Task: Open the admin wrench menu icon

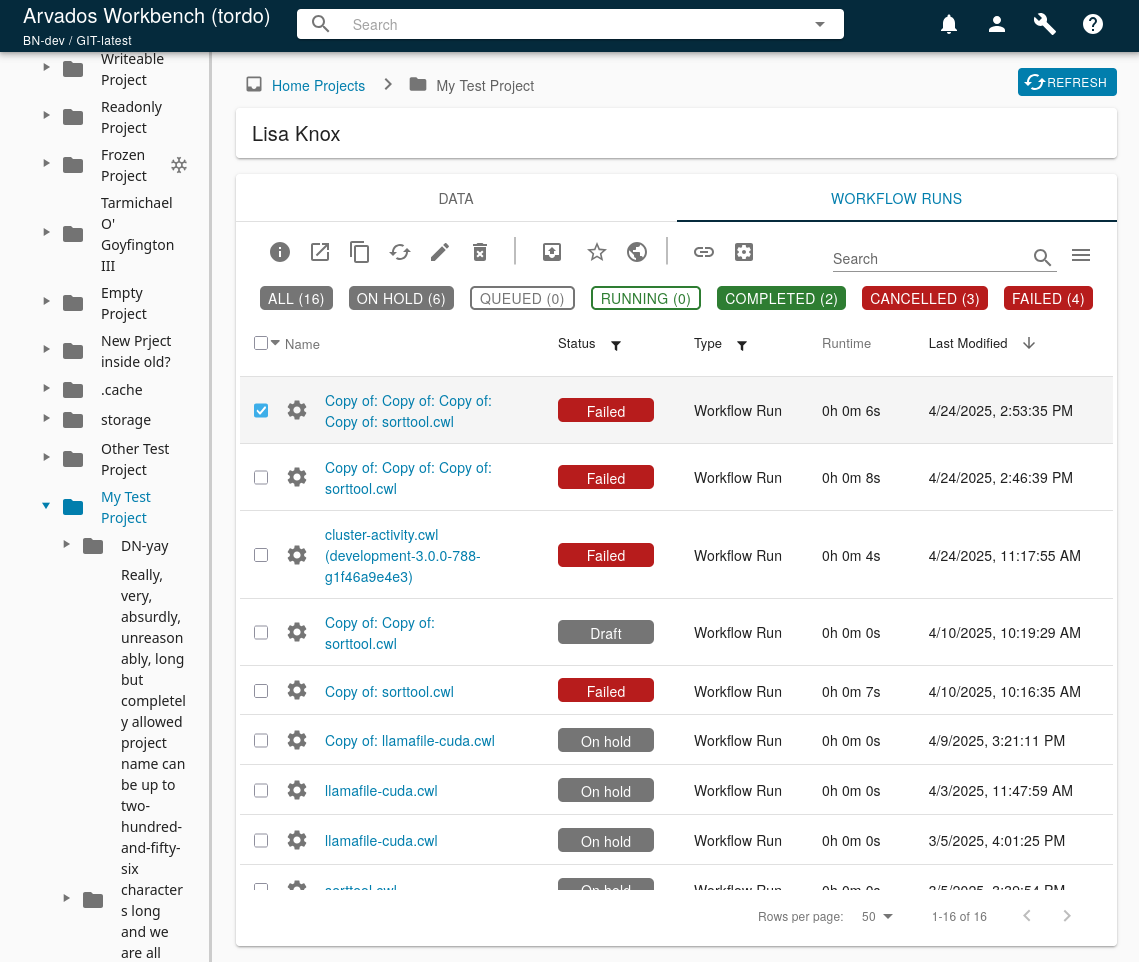Action: click(1045, 25)
